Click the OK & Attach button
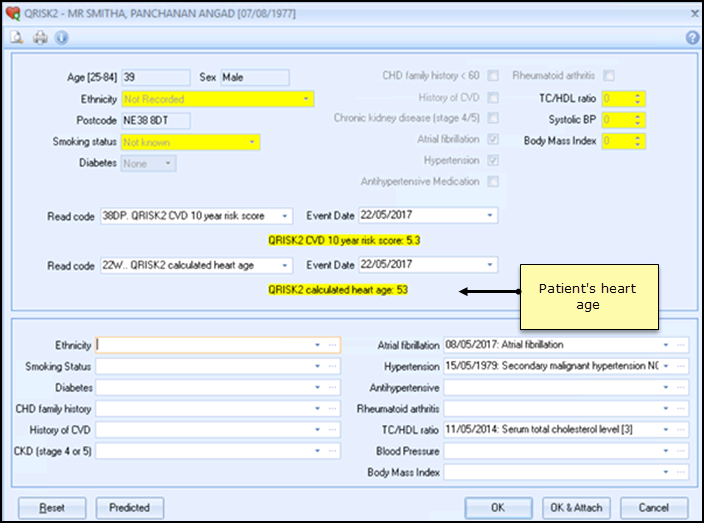This screenshot has width=704, height=523. point(575,507)
